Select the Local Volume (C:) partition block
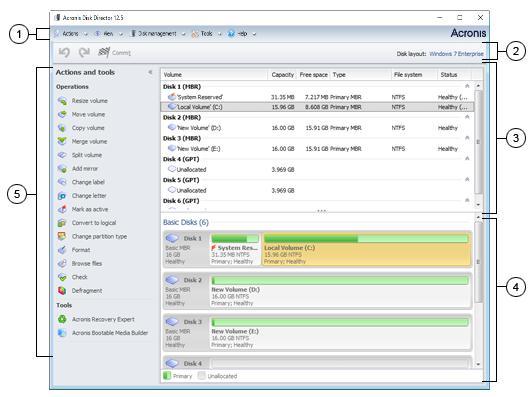This screenshot has width=529, height=397. coord(366,249)
